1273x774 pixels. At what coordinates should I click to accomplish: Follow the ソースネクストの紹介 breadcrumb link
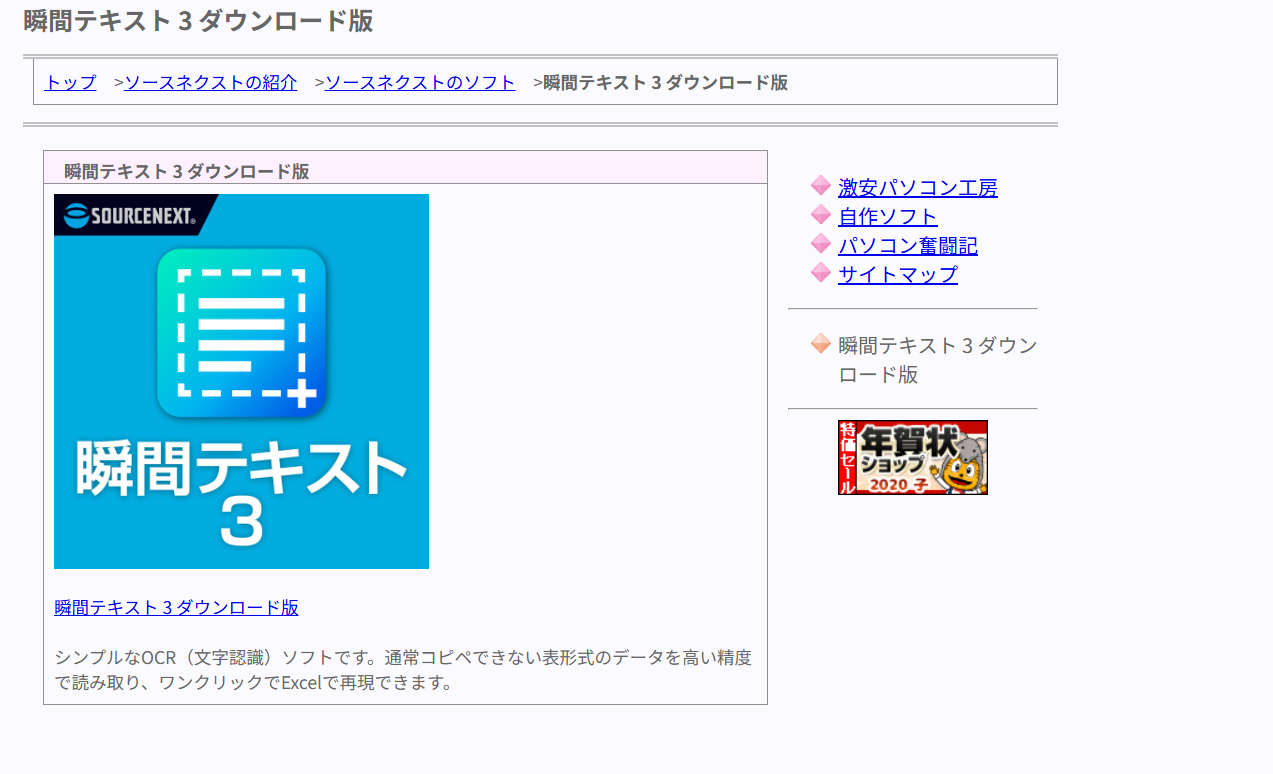[x=211, y=82]
